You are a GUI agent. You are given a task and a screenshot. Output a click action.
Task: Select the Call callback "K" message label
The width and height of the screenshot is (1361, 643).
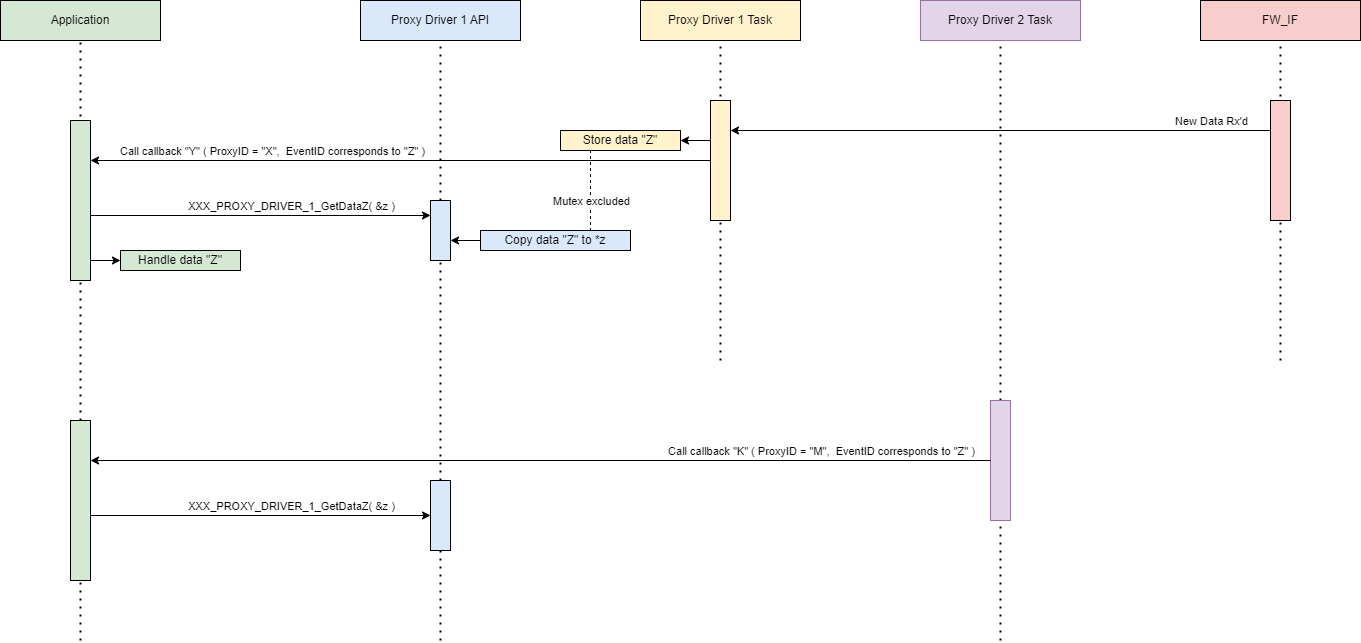pos(821,451)
